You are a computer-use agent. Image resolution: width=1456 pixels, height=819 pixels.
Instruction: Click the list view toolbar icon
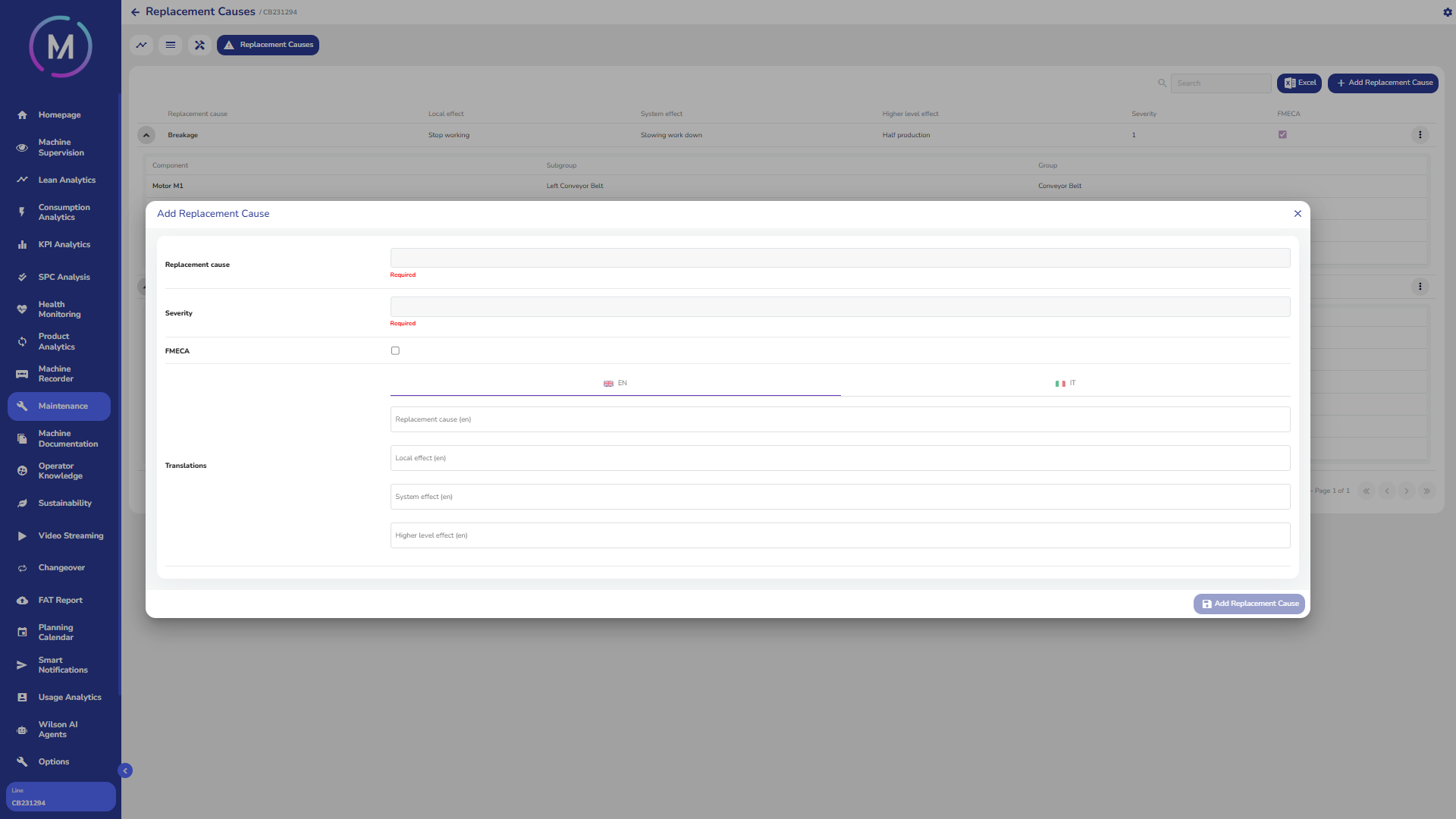[171, 45]
